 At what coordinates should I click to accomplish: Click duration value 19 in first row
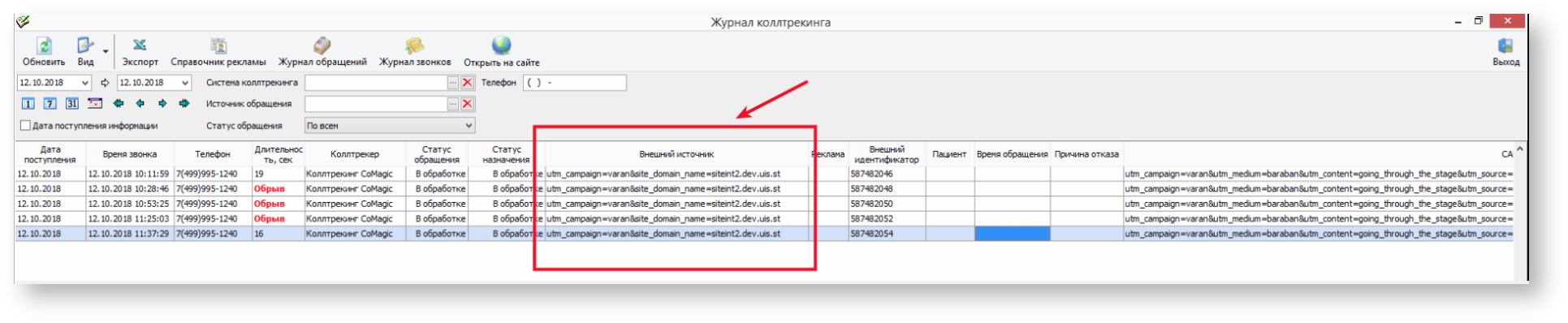click(x=259, y=174)
